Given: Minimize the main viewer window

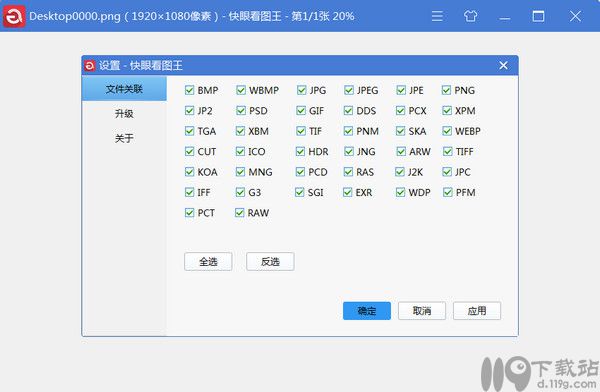Looking at the screenshot, I should tap(504, 18).
